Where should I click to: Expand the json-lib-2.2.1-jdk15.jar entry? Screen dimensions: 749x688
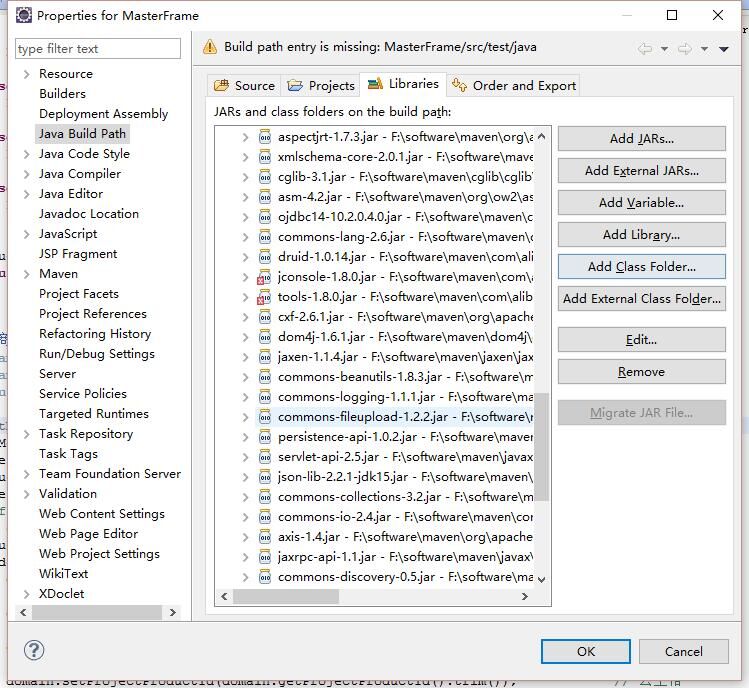245,477
